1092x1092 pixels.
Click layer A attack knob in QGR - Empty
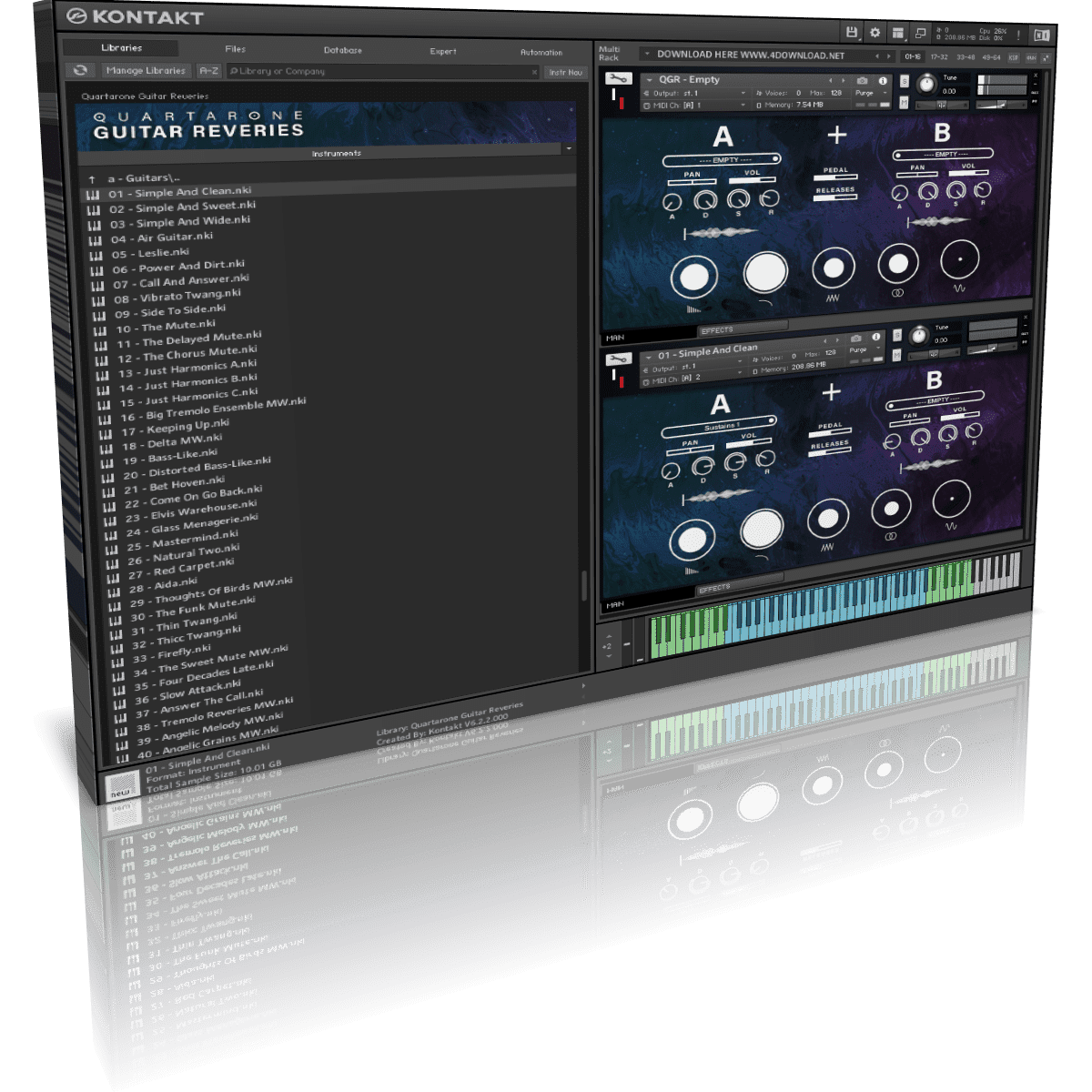672,202
